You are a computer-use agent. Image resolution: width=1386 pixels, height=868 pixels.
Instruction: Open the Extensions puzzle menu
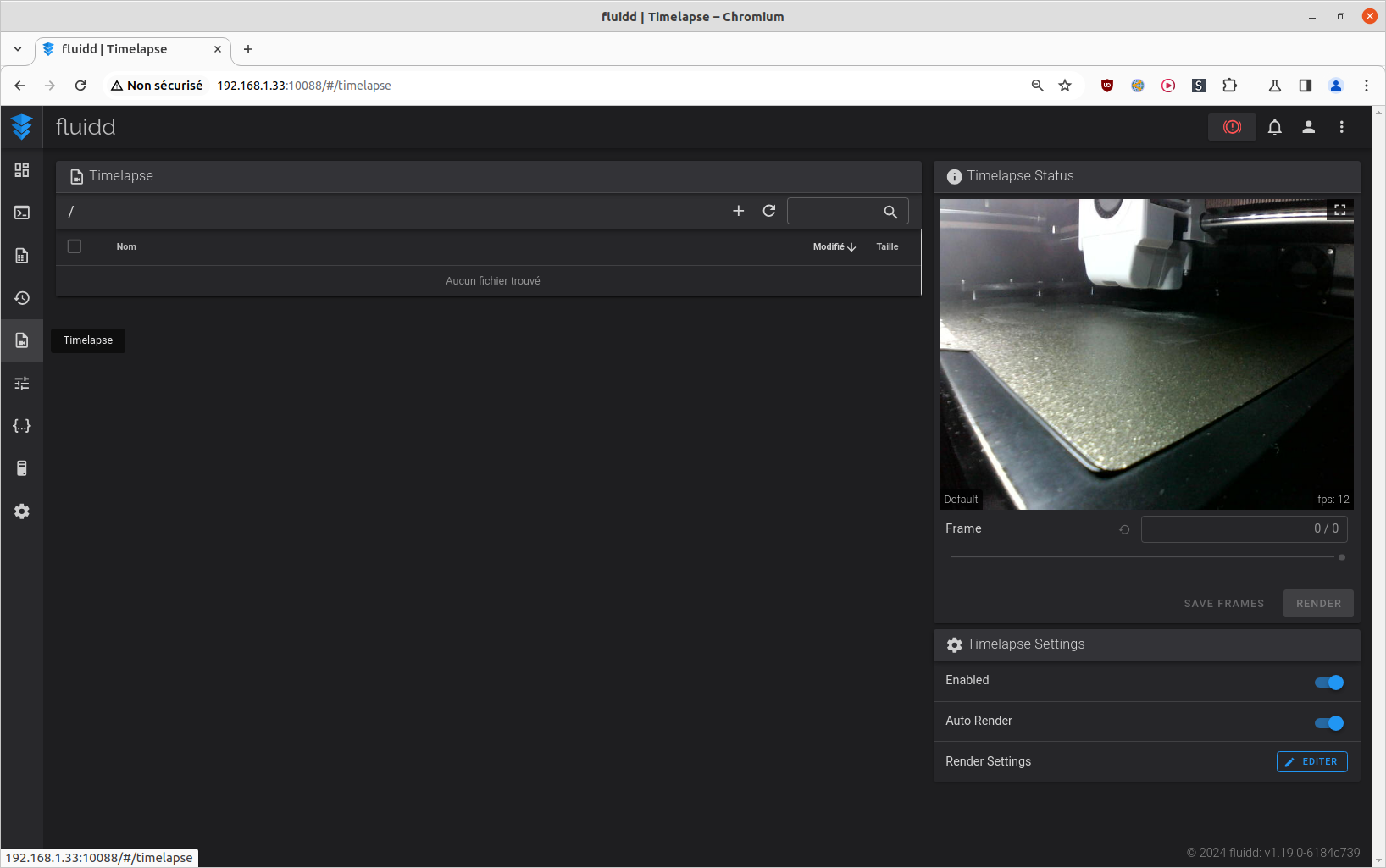point(1230,86)
